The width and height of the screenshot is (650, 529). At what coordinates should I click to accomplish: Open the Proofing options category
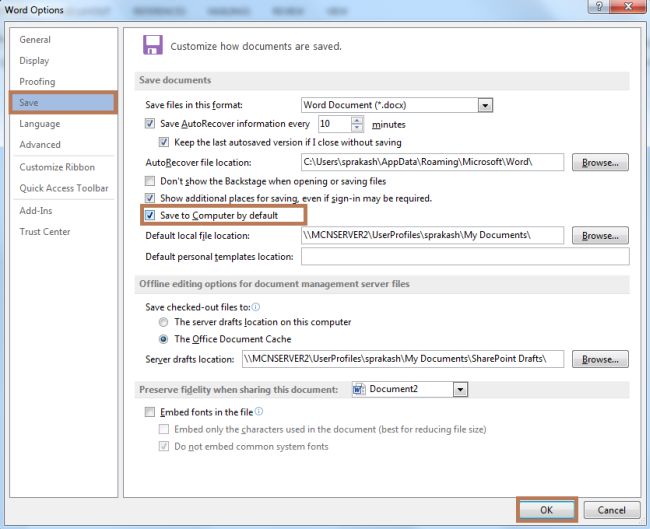coord(37,82)
